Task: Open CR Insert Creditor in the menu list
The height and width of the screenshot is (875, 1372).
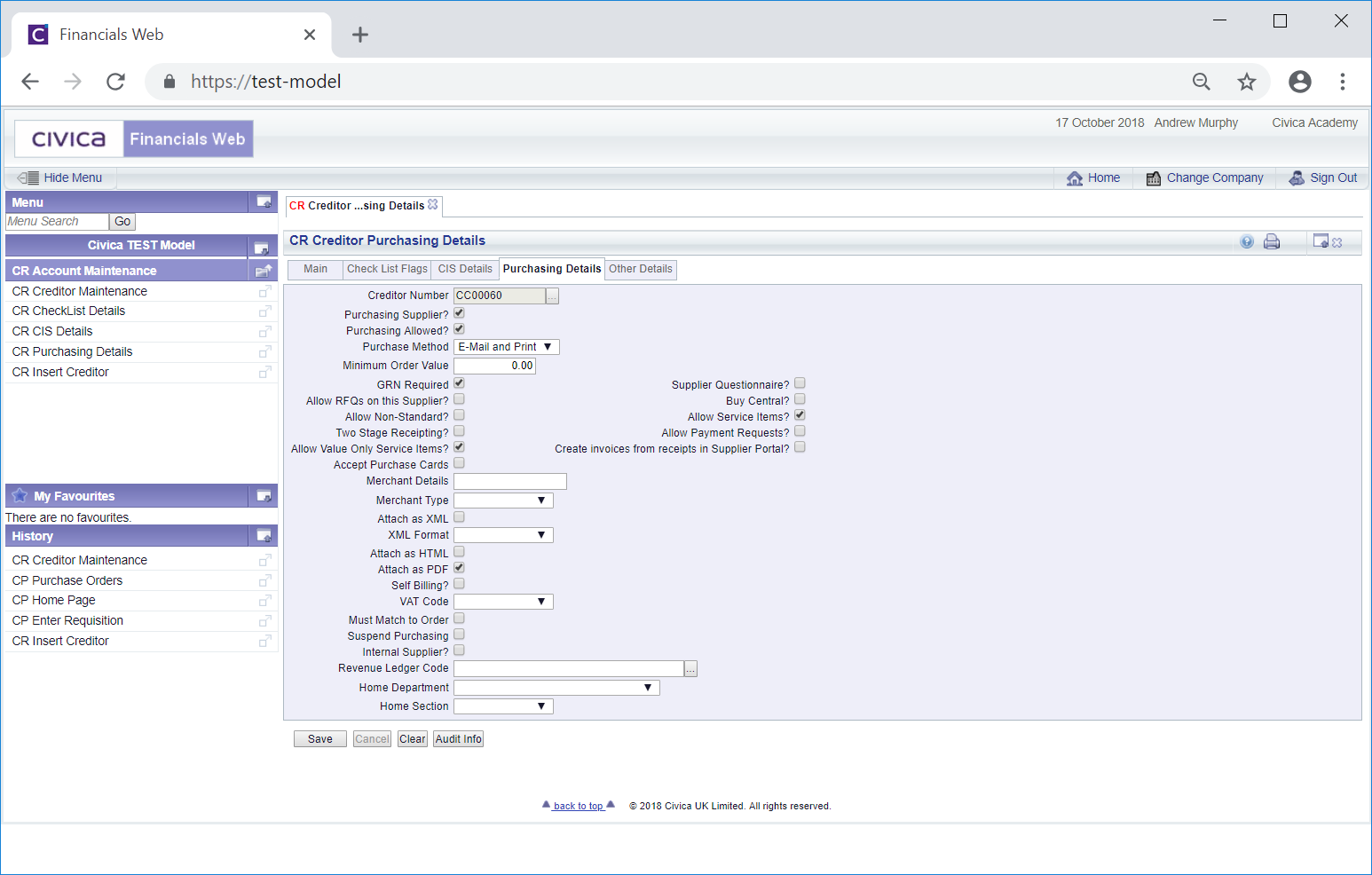Action: (x=60, y=372)
